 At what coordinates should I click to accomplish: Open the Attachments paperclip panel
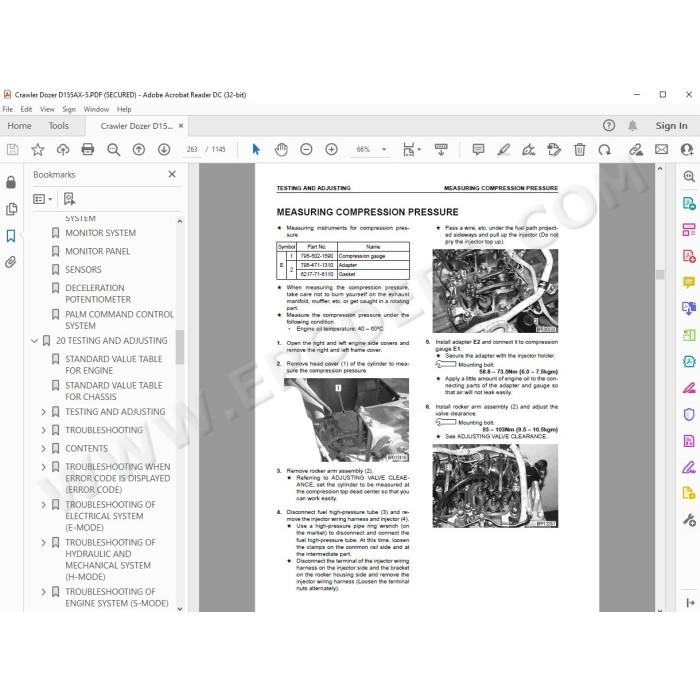(x=11, y=262)
